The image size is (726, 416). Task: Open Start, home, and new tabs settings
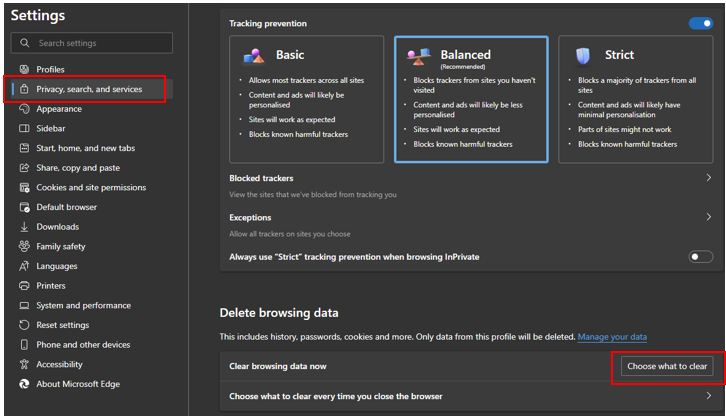click(86, 148)
